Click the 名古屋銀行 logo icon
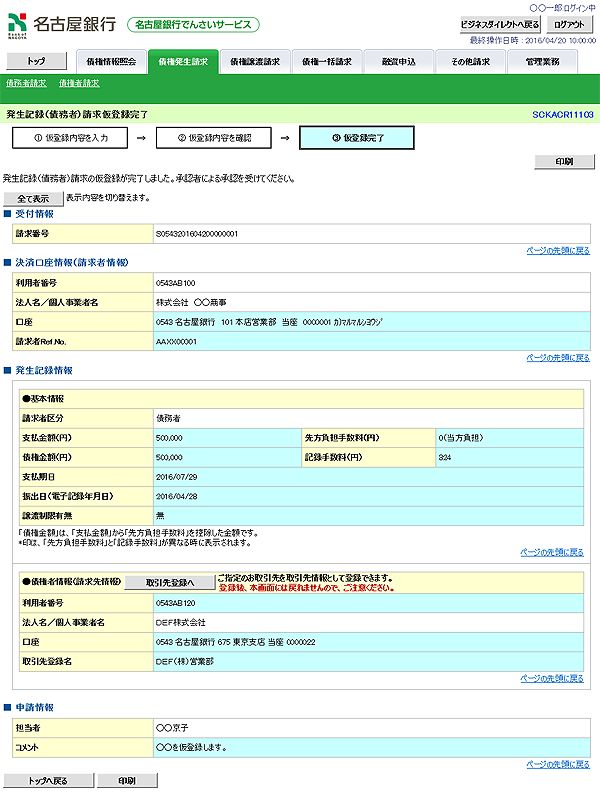This screenshot has height=796, width=600. [17, 26]
